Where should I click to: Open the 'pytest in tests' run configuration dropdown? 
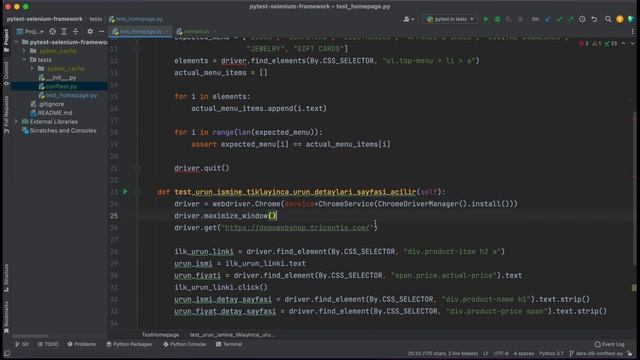tap(450, 19)
